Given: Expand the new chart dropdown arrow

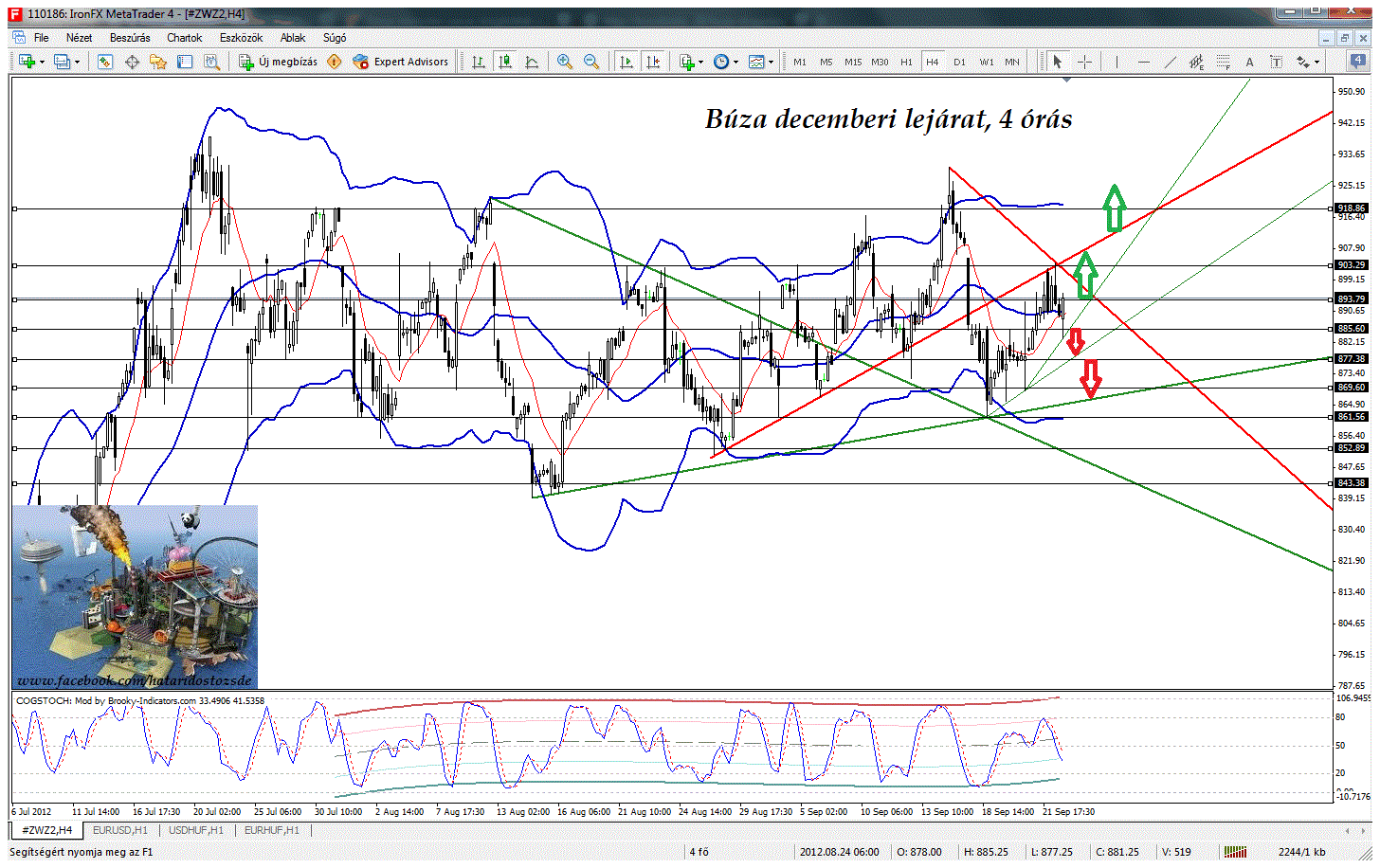Looking at the screenshot, I should coord(43,63).
